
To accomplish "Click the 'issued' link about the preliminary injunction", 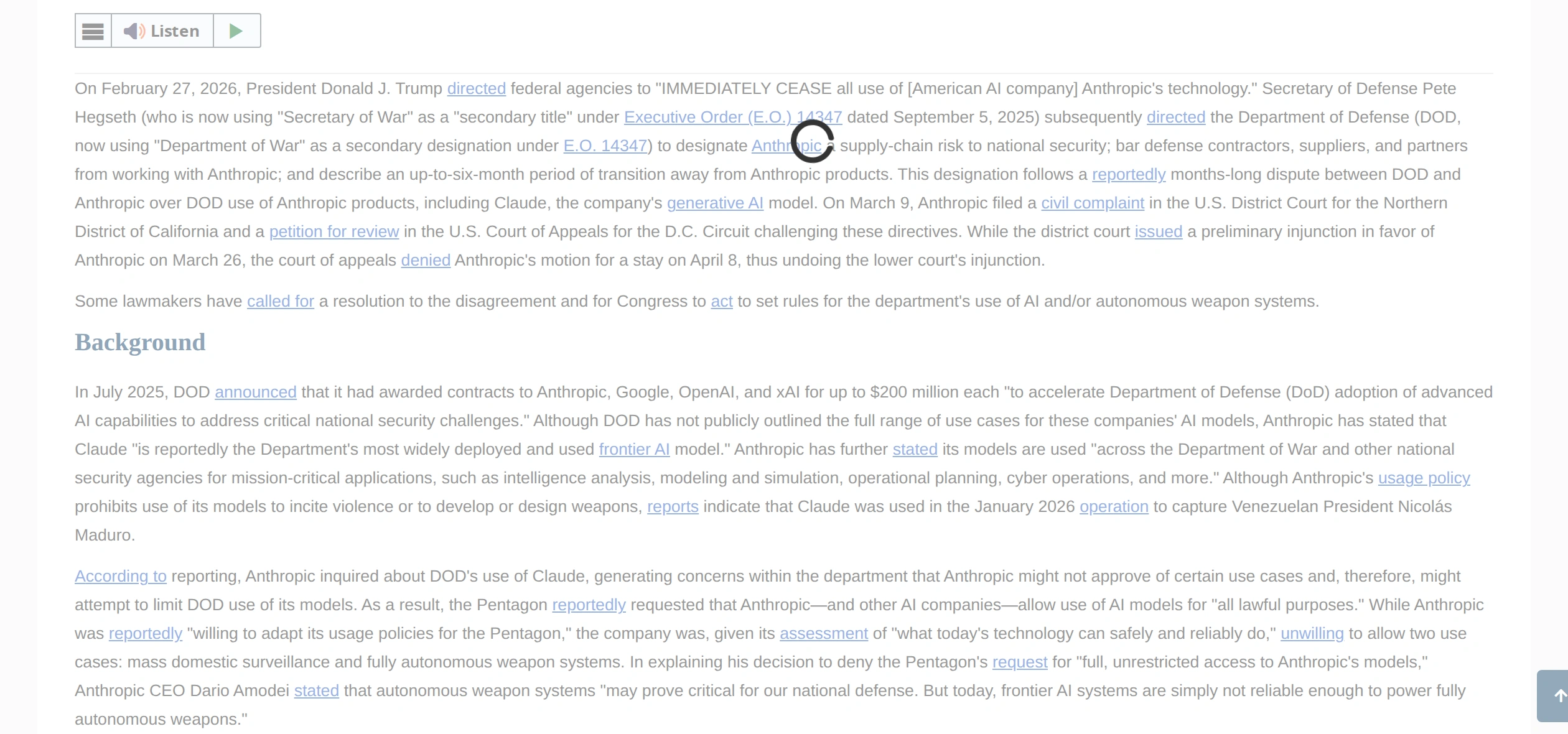I will click(x=1159, y=231).
